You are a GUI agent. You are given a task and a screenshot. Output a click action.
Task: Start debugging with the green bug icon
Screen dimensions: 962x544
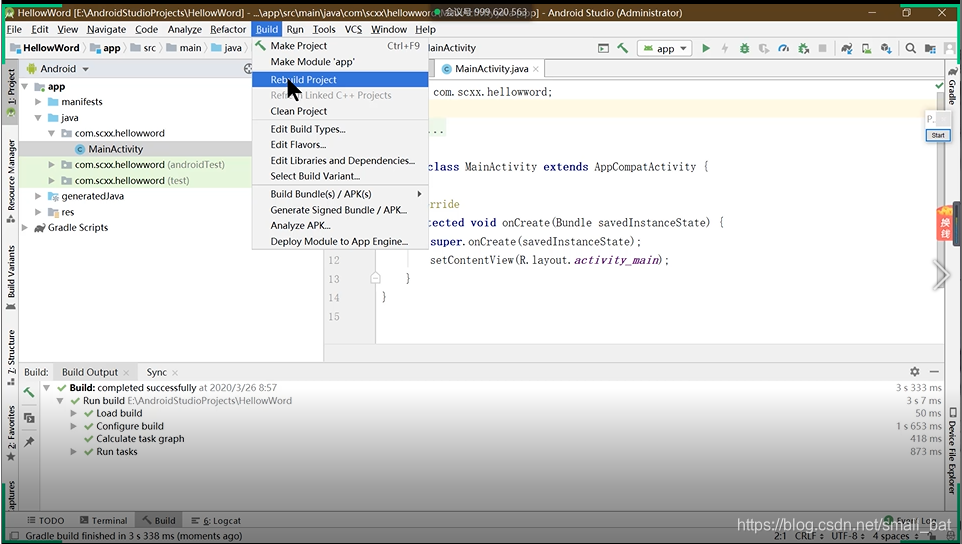[x=744, y=48]
